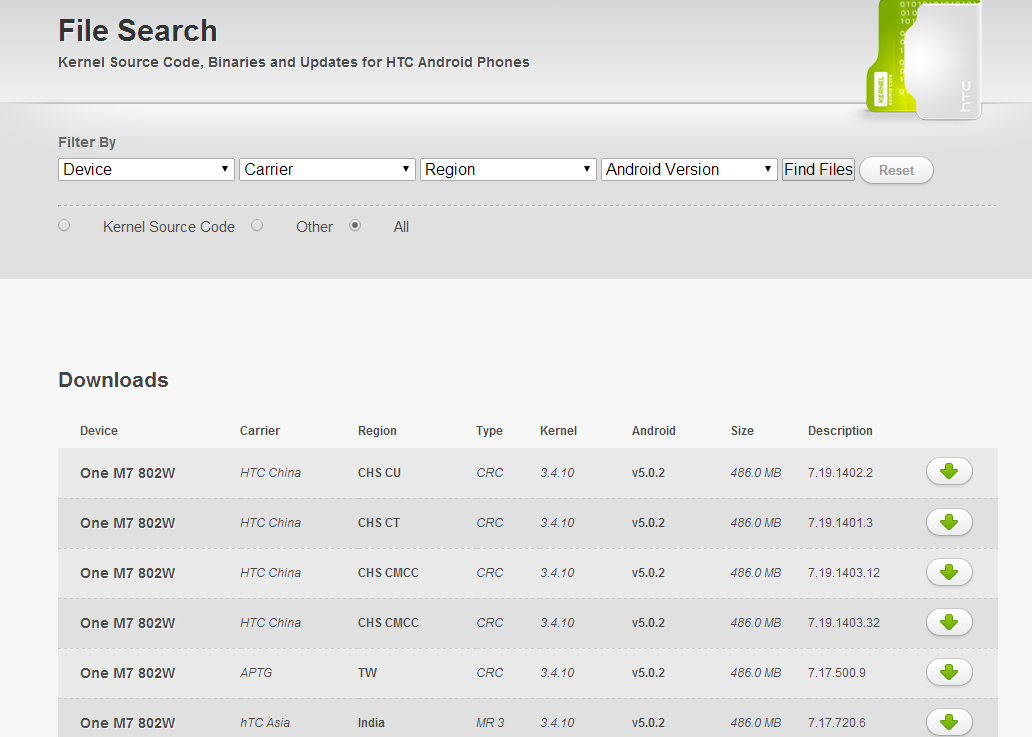Download the 7.19.1403.32 CHS CMCC file

point(949,622)
